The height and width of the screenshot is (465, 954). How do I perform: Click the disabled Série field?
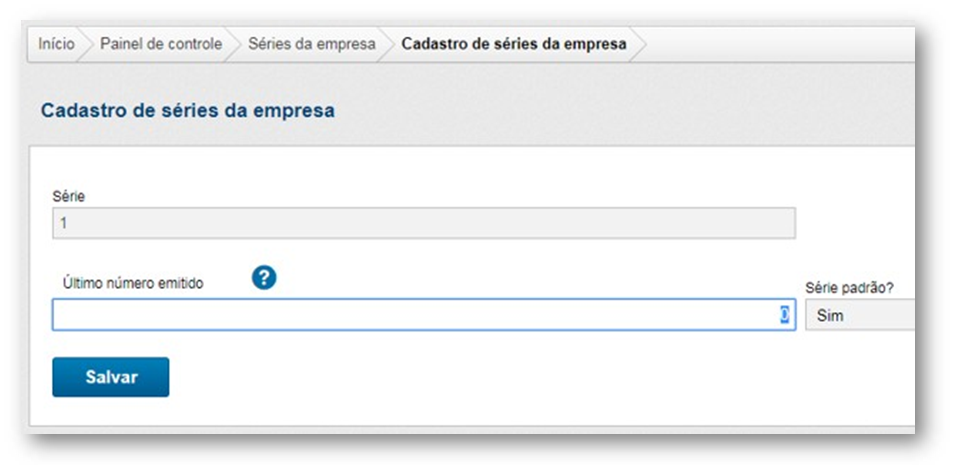[424, 223]
